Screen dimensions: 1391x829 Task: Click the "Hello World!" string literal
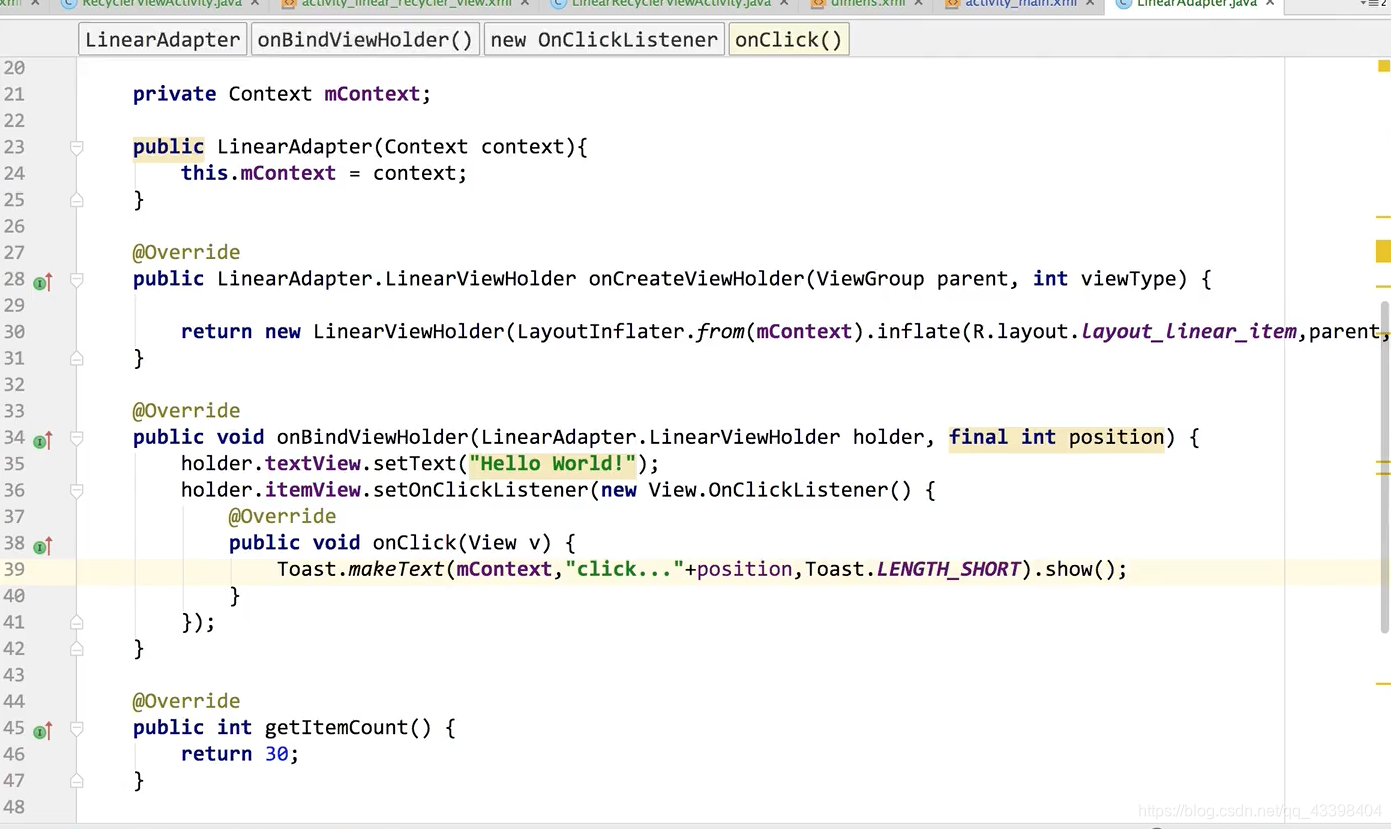[x=553, y=464]
